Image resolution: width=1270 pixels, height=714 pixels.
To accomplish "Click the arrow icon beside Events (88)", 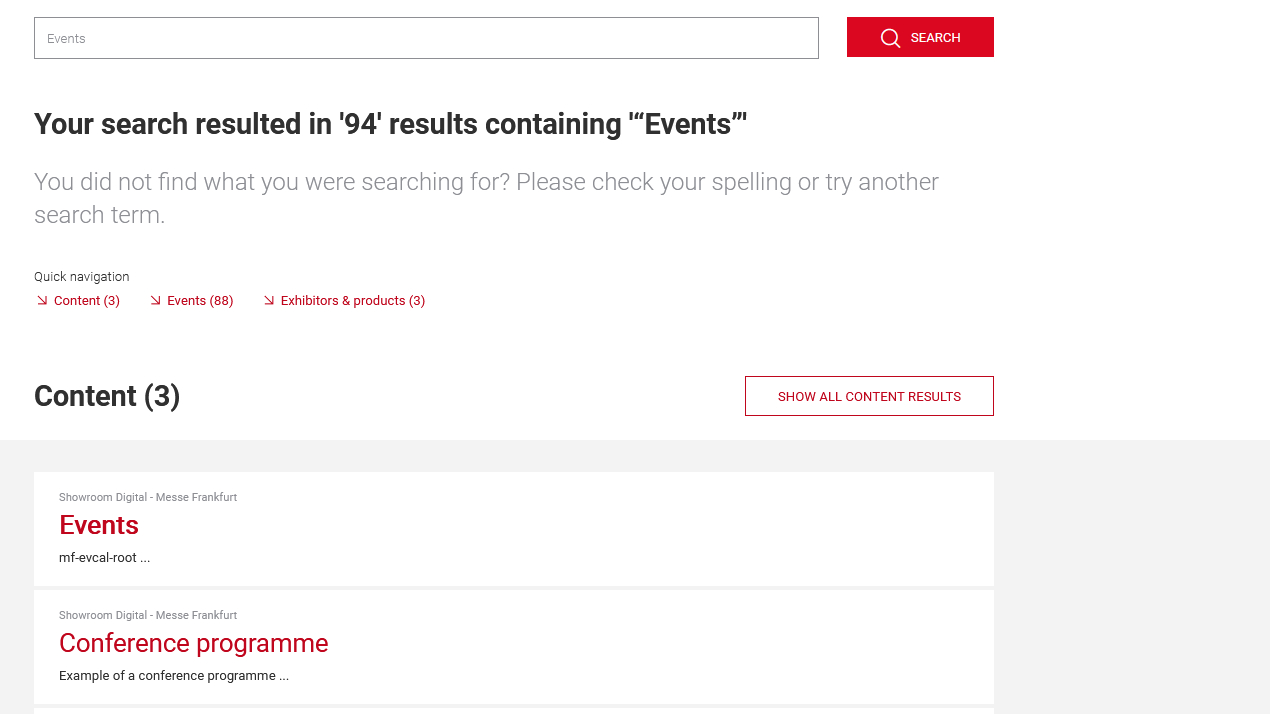I will point(155,299).
